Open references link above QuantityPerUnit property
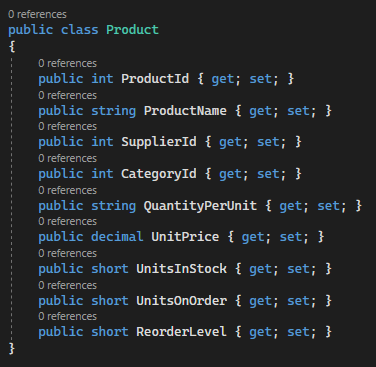Screen dimensions: 376x367 [67, 190]
